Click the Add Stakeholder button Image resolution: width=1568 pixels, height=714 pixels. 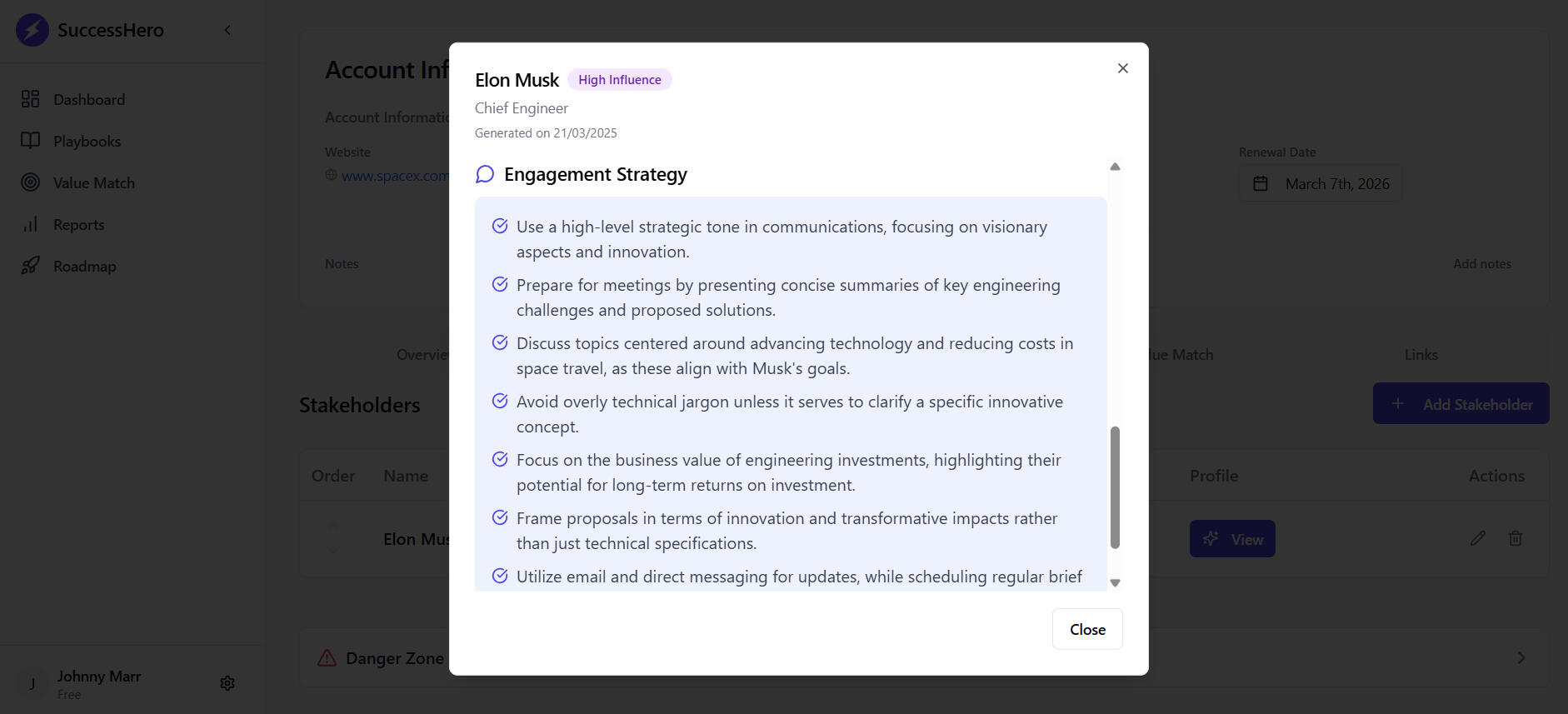[x=1461, y=404]
